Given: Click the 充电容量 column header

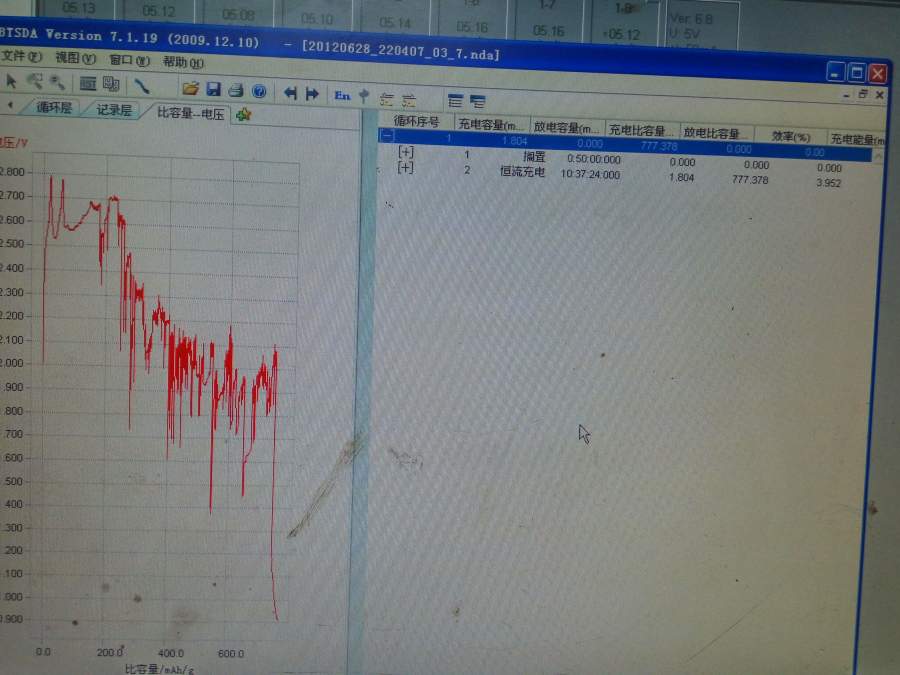Looking at the screenshot, I should point(491,124).
